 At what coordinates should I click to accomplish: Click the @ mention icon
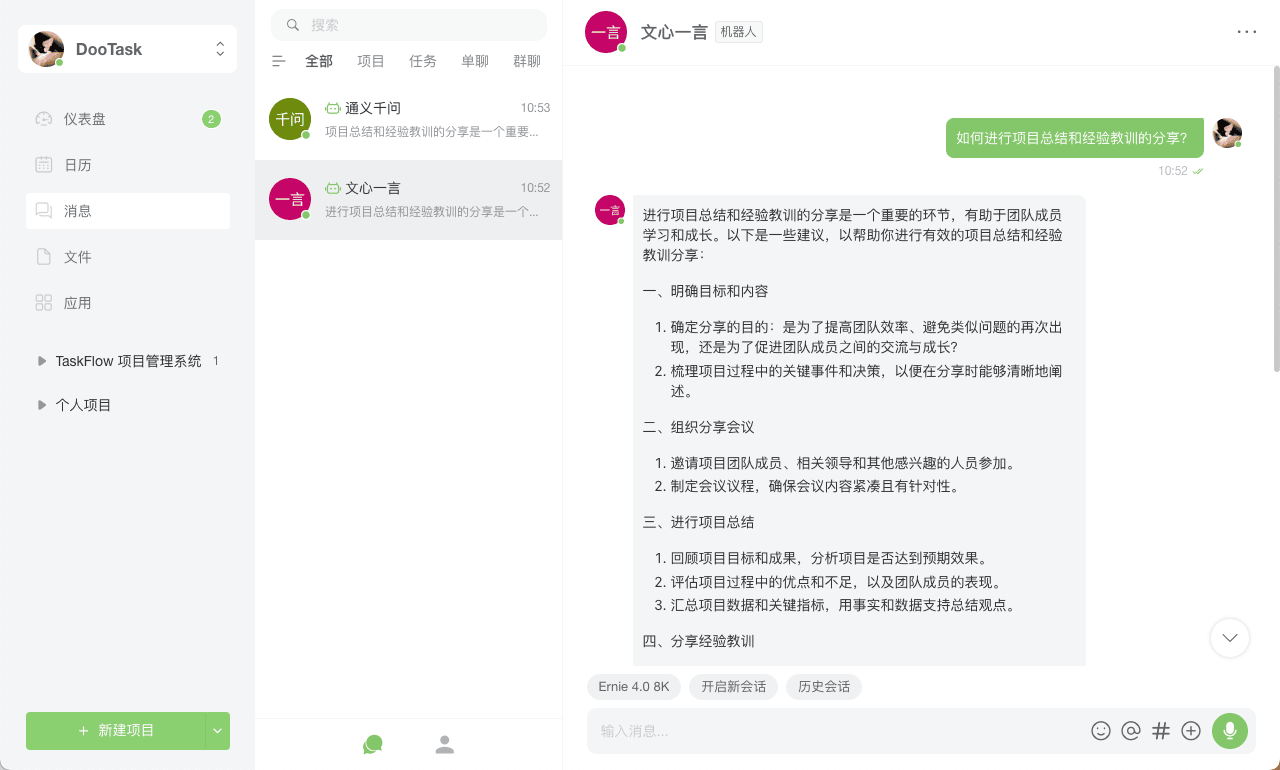pyautogui.click(x=1131, y=731)
